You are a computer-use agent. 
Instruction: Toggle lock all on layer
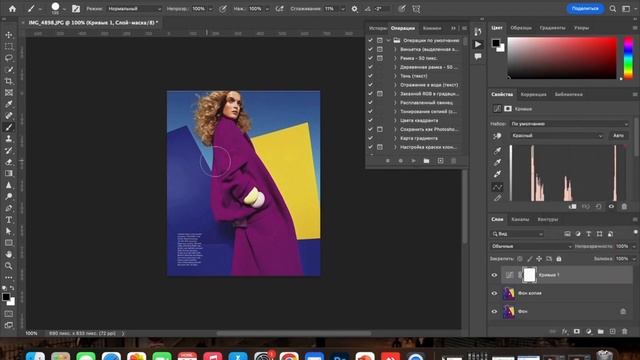(x=559, y=259)
